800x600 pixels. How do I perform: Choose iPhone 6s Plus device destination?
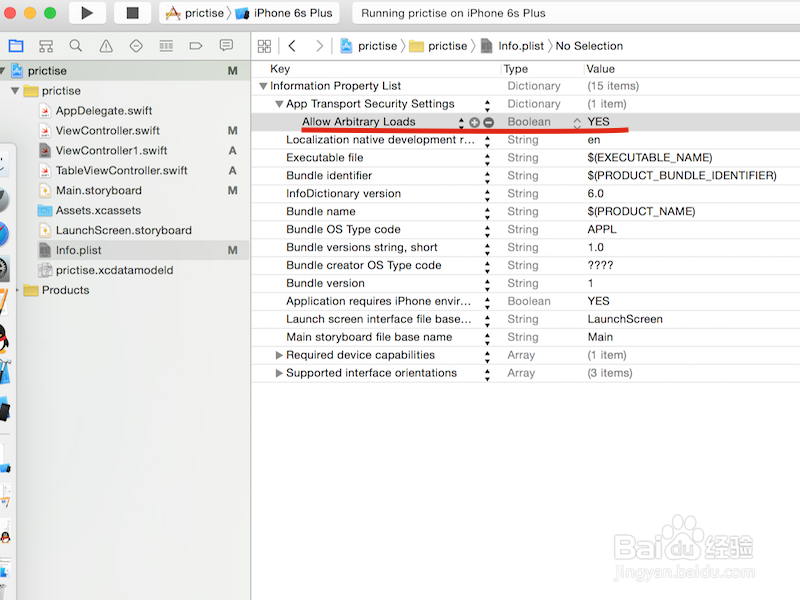pos(284,13)
